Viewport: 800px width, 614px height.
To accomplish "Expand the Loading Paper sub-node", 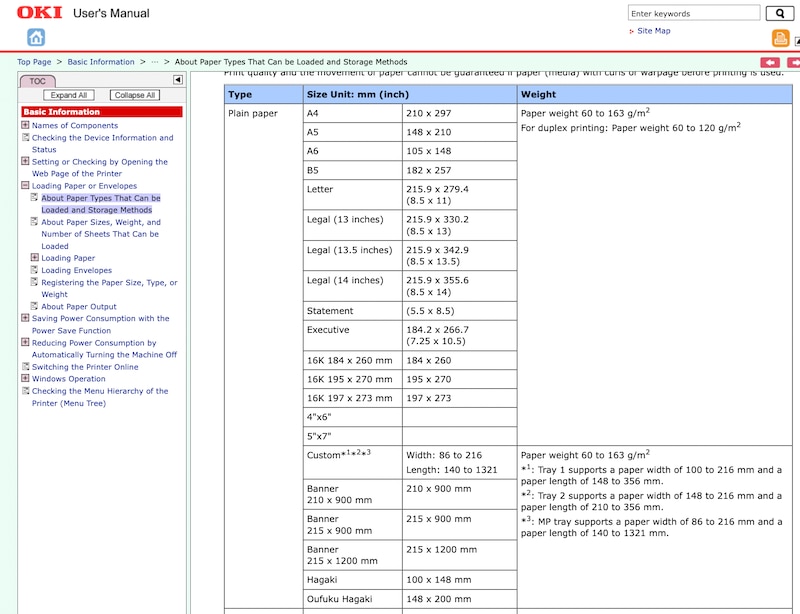I will click(x=34, y=258).
